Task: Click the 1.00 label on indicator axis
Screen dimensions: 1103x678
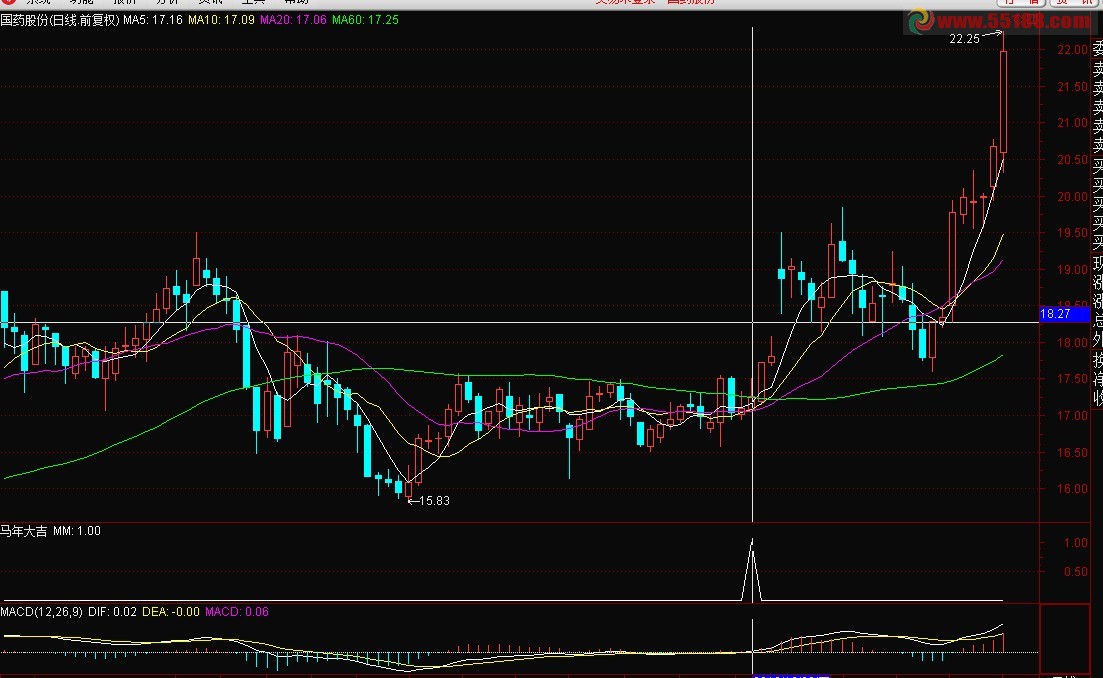Action: (1076, 542)
